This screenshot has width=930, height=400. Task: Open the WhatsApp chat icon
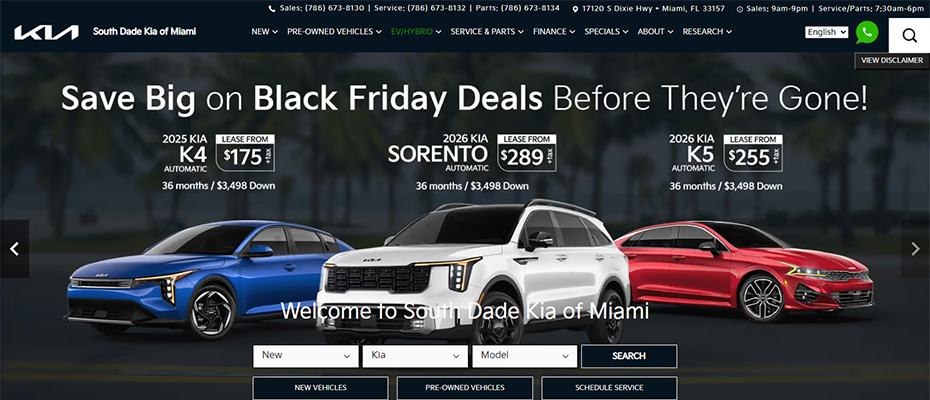point(867,32)
